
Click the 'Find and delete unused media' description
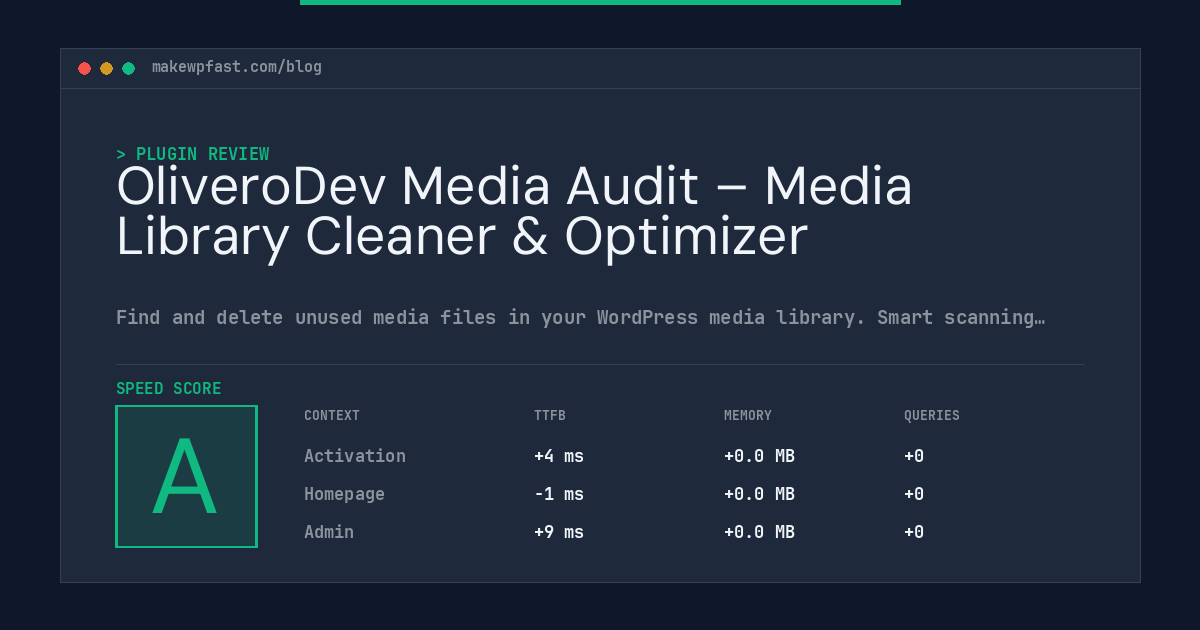click(x=580, y=318)
